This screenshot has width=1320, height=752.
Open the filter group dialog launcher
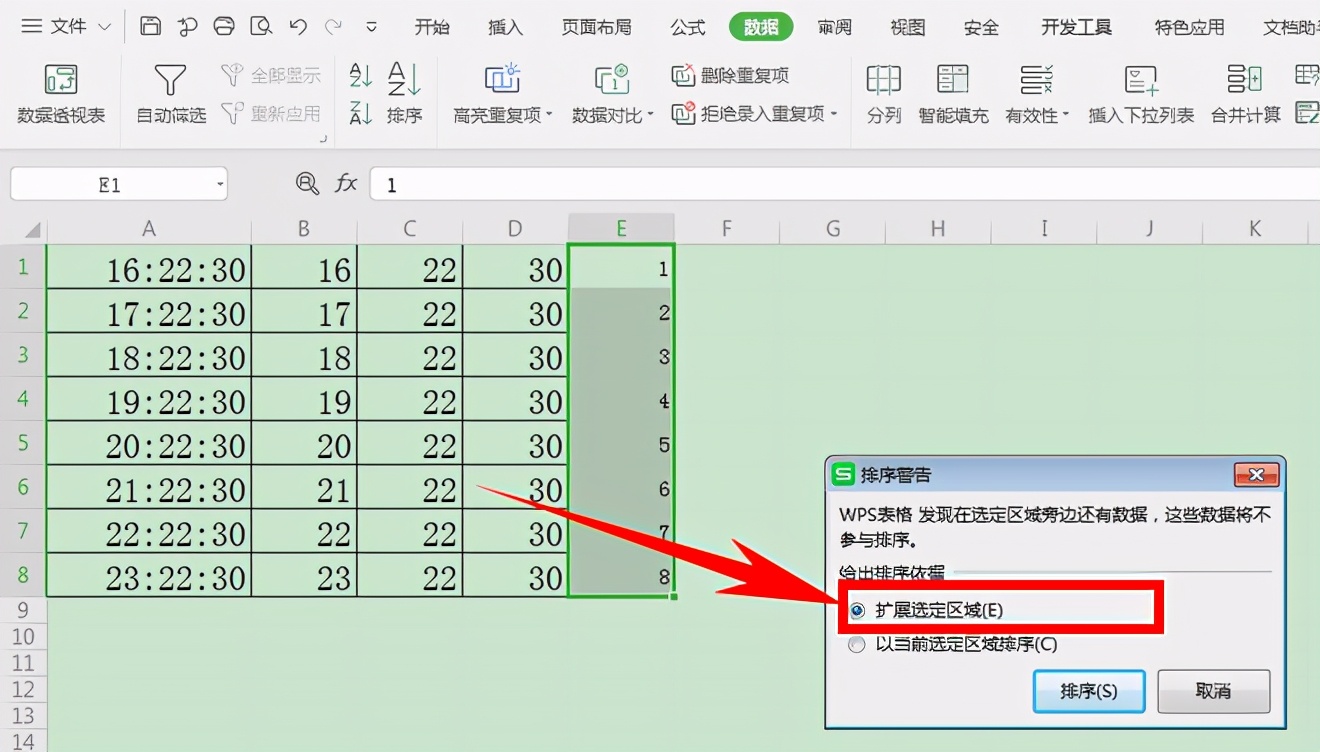(323, 139)
